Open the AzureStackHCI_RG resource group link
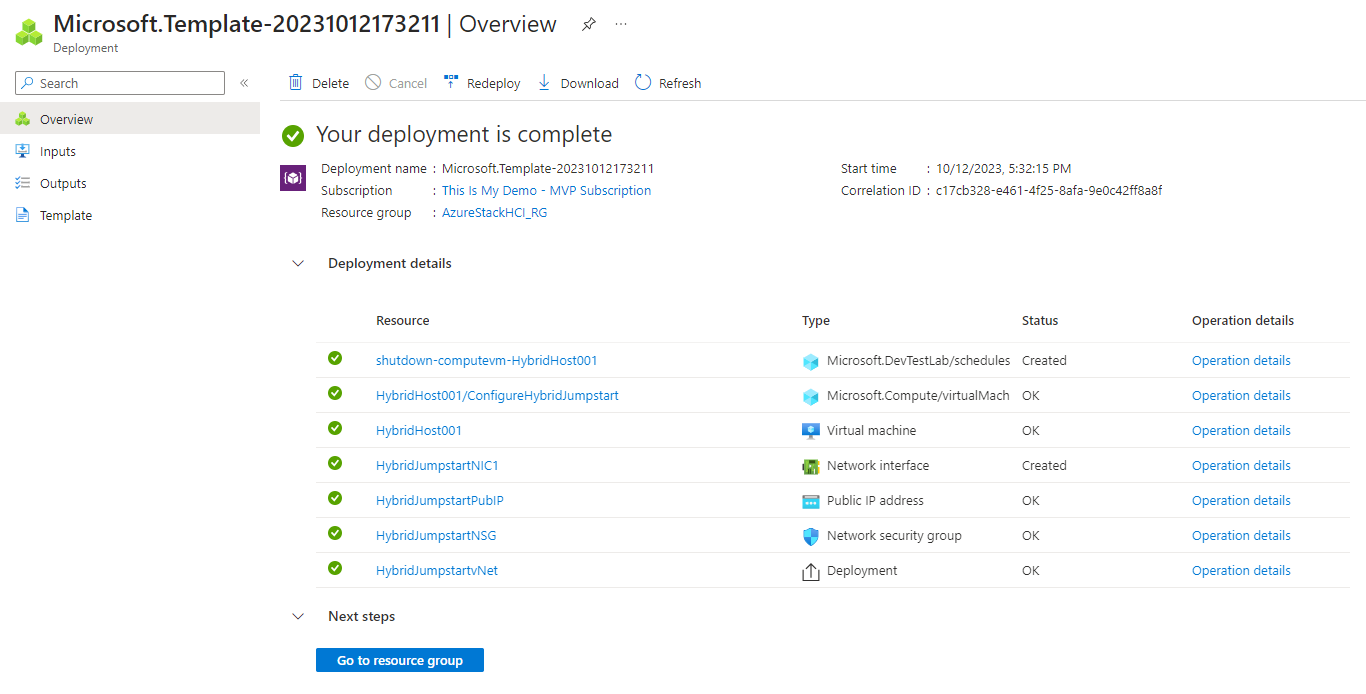The image size is (1366, 694). click(x=495, y=213)
